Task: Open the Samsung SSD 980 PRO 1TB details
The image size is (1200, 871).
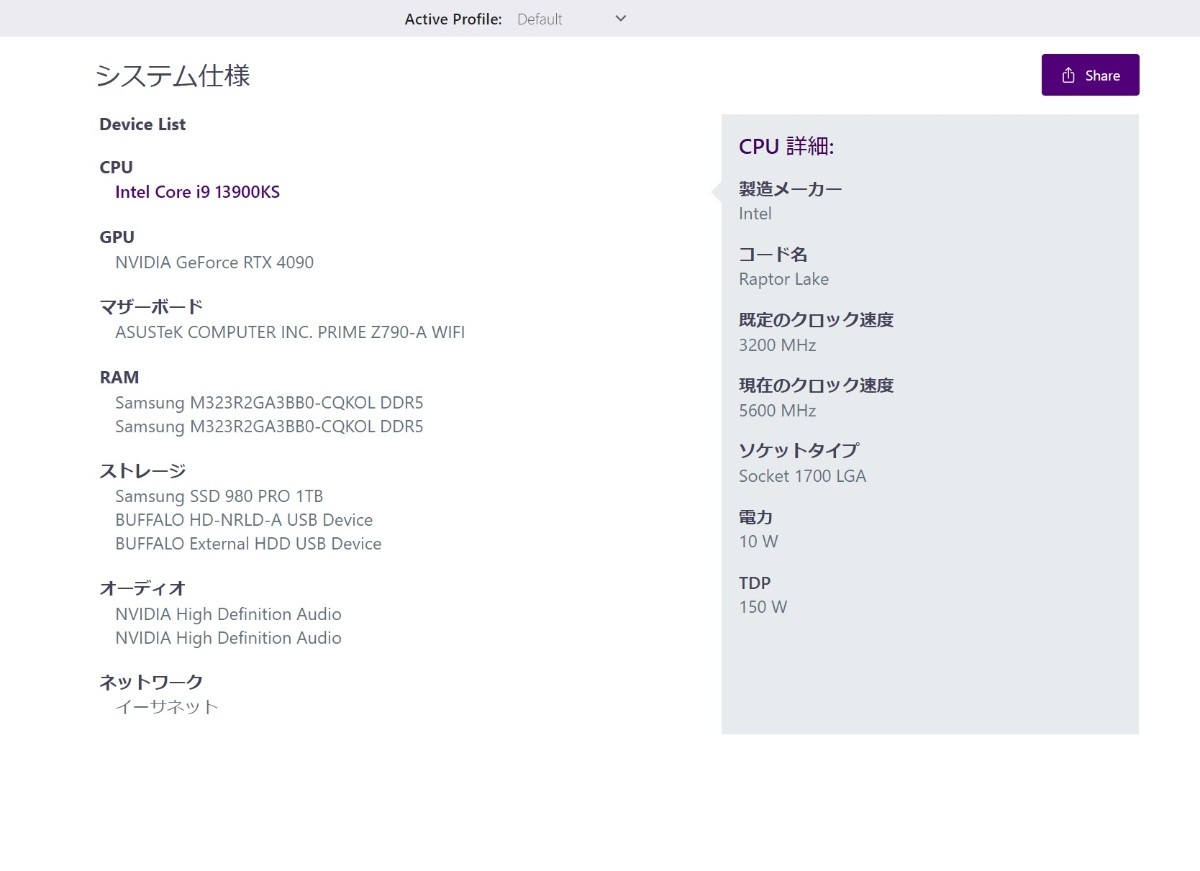Action: click(x=219, y=497)
